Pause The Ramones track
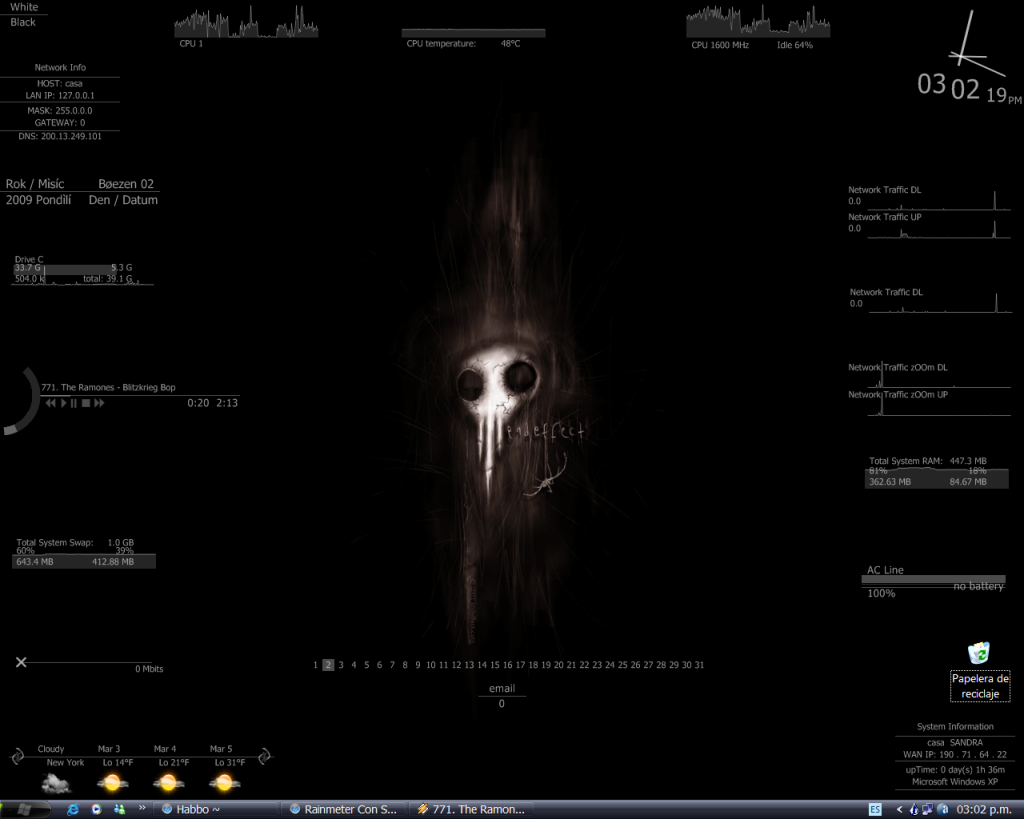The height and width of the screenshot is (819, 1024). click(74, 403)
